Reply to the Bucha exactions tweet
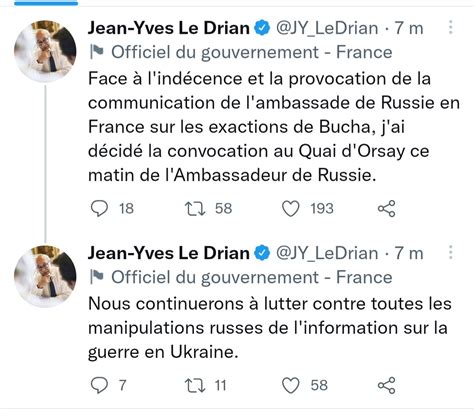The height and width of the screenshot is (411, 474). [x=99, y=209]
